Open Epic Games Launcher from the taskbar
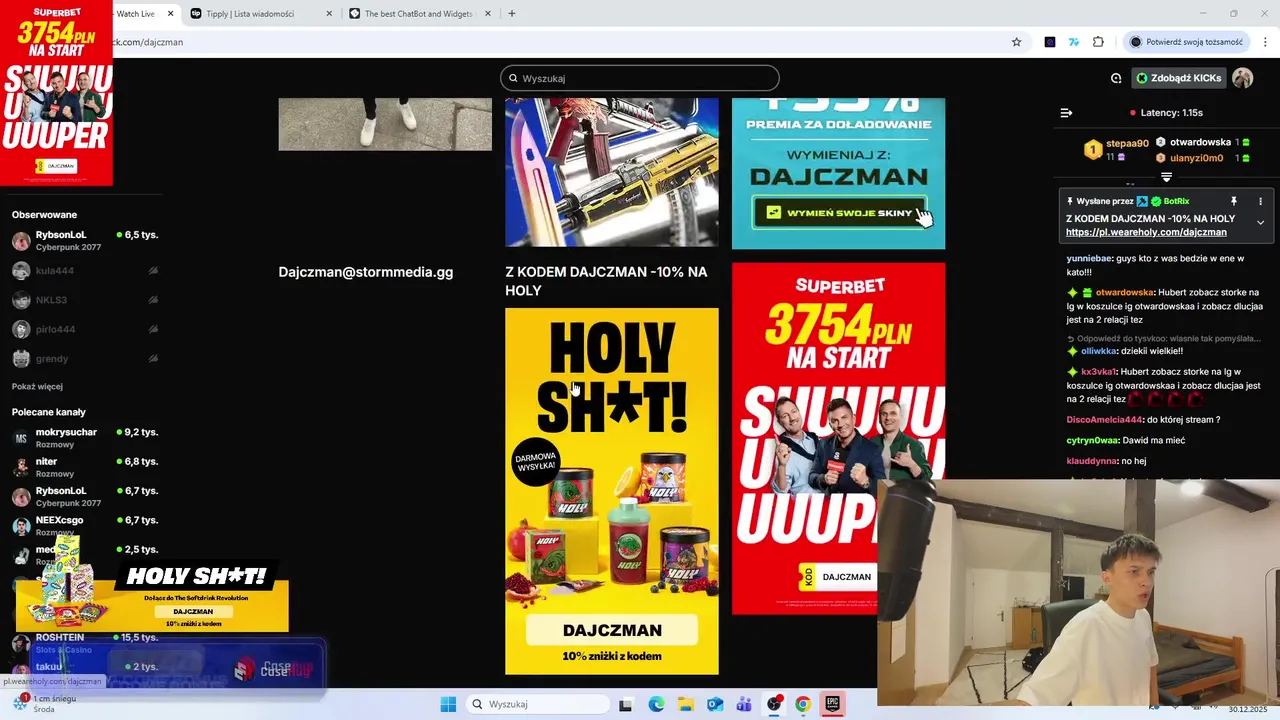 [x=832, y=704]
